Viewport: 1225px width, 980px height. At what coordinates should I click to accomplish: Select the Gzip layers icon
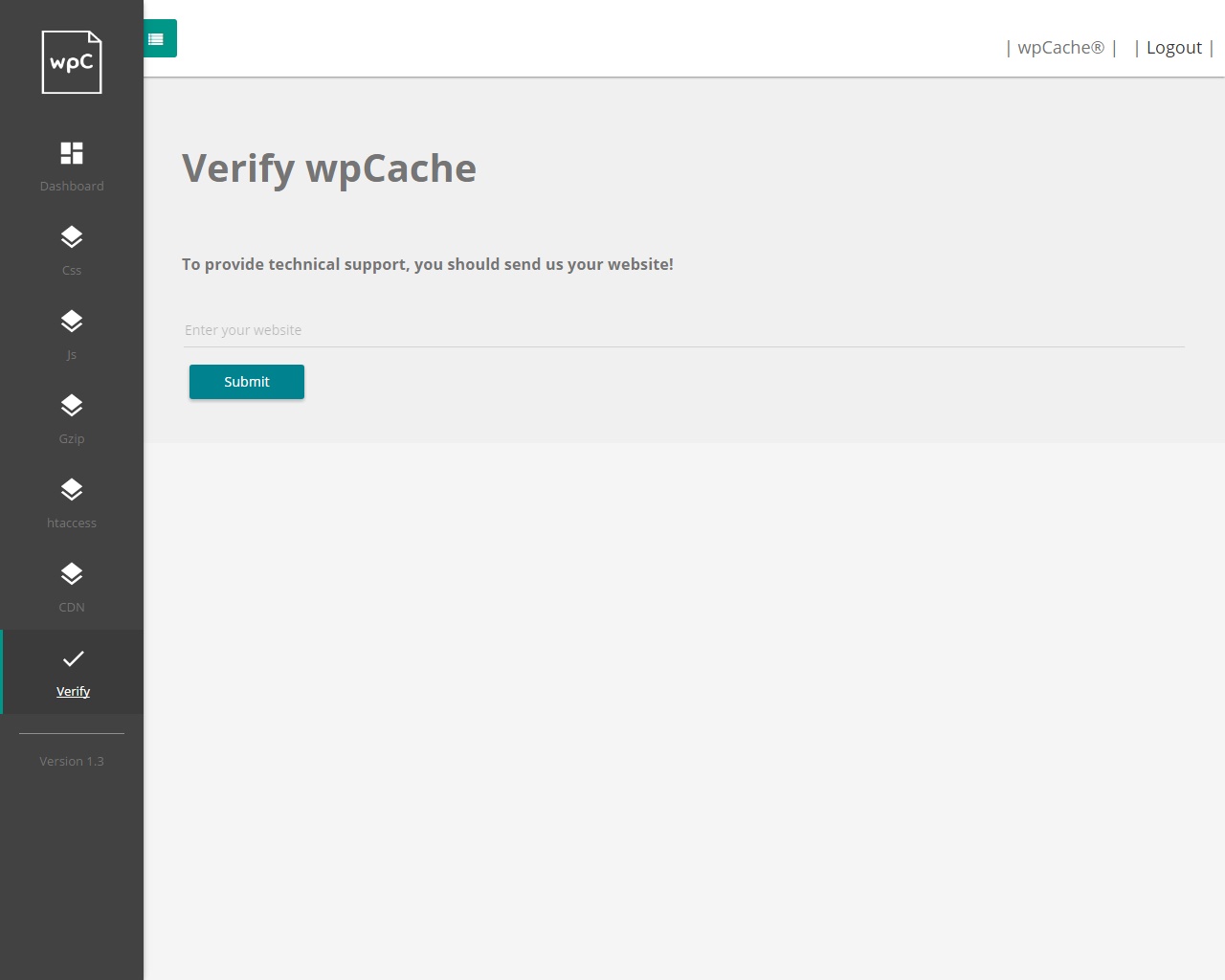click(72, 406)
